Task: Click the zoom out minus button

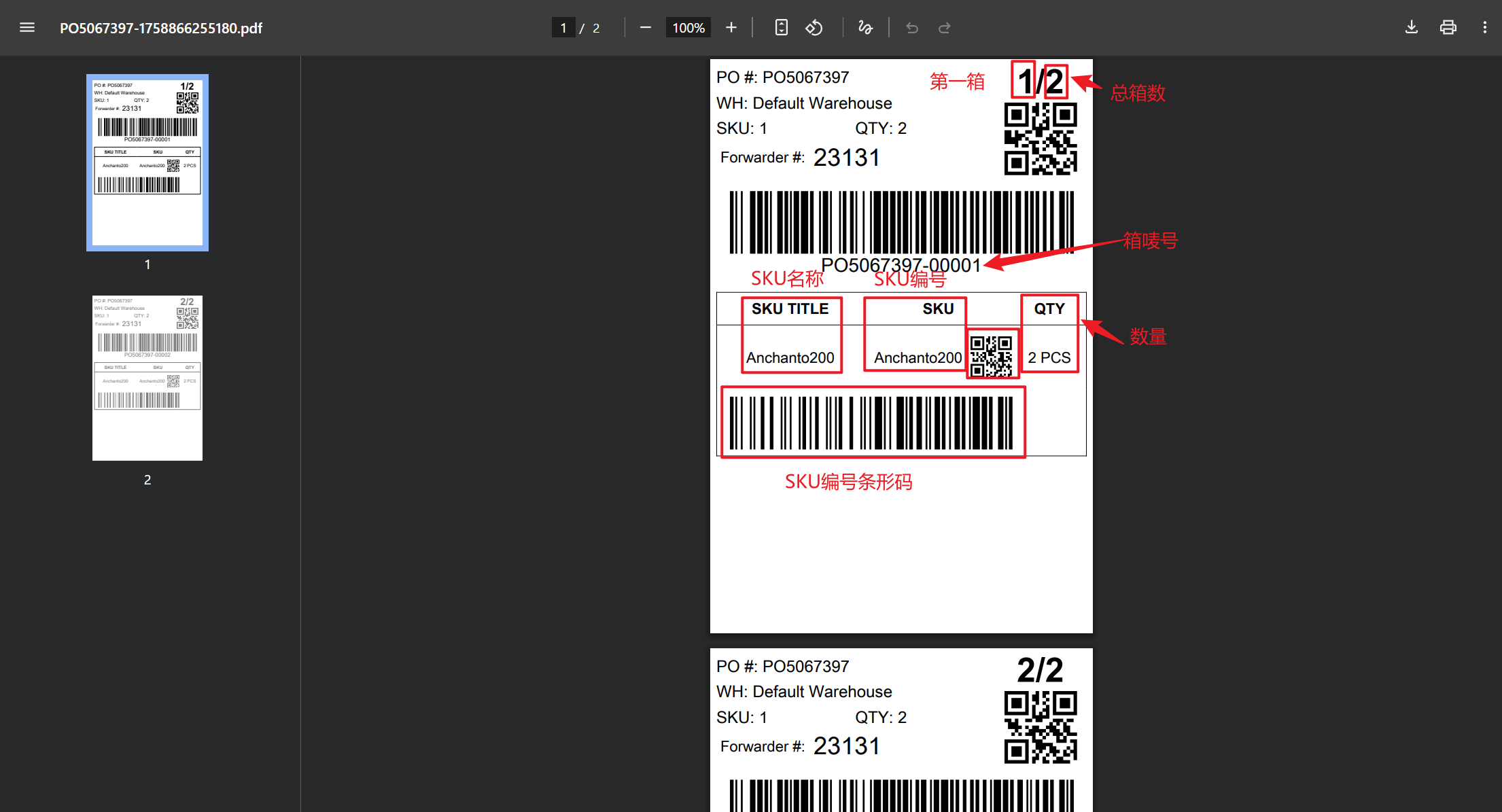Action: tap(646, 28)
